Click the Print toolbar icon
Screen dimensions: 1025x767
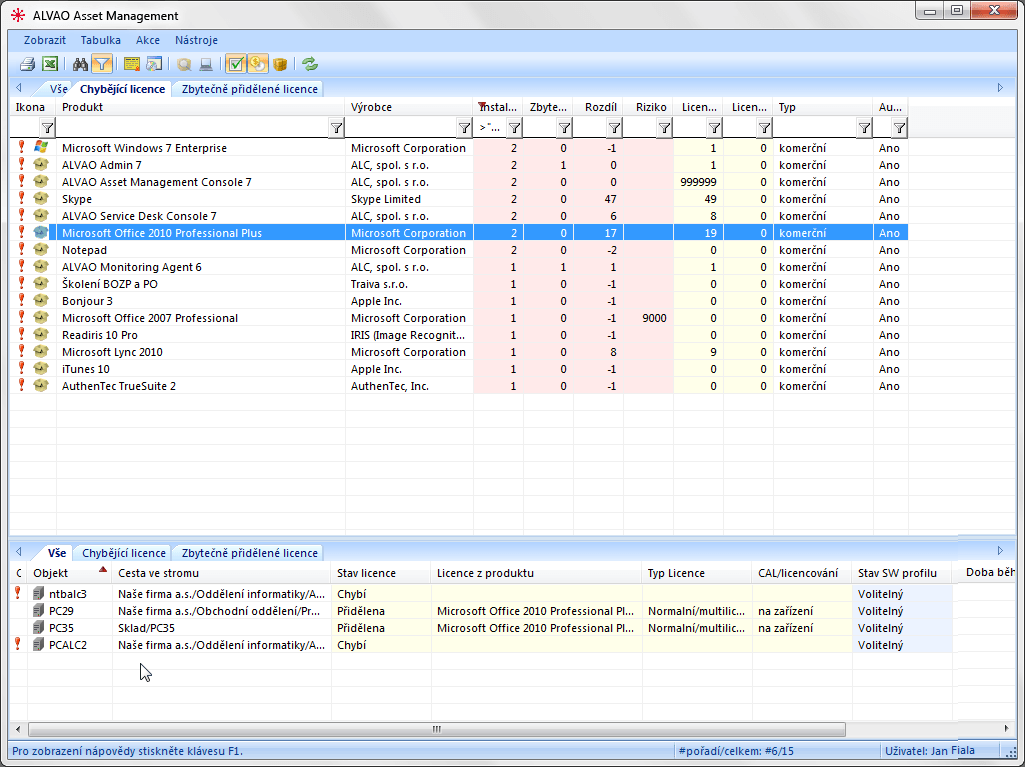[28, 64]
